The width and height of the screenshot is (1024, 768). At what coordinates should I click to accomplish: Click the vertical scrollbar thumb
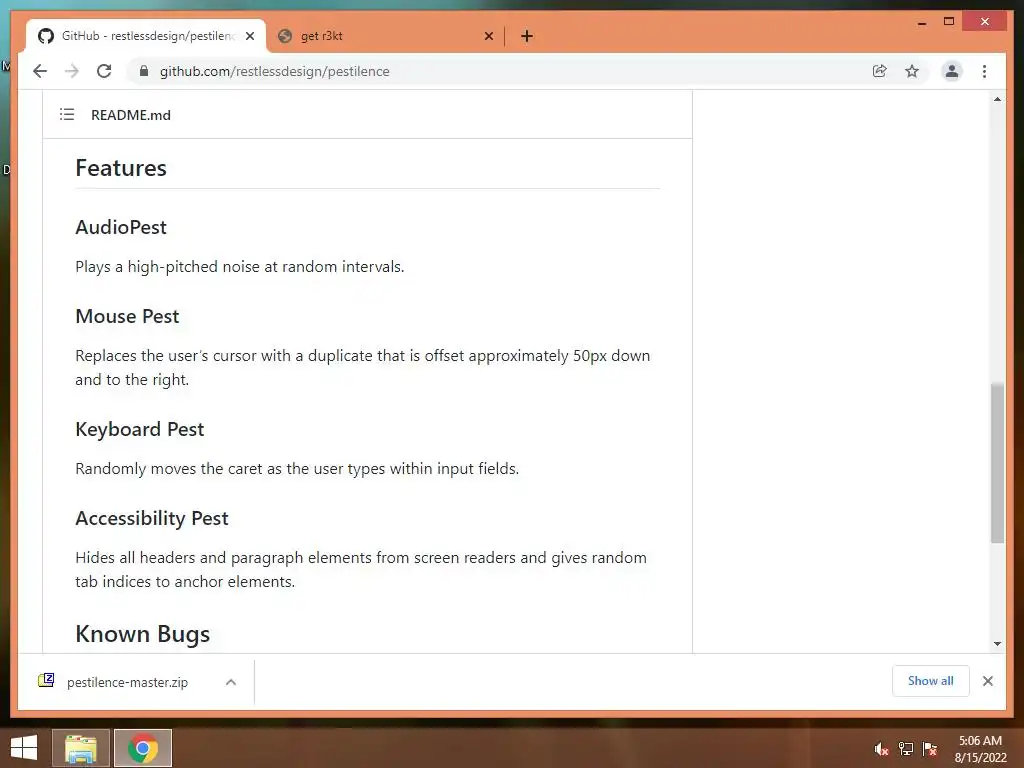(x=997, y=463)
